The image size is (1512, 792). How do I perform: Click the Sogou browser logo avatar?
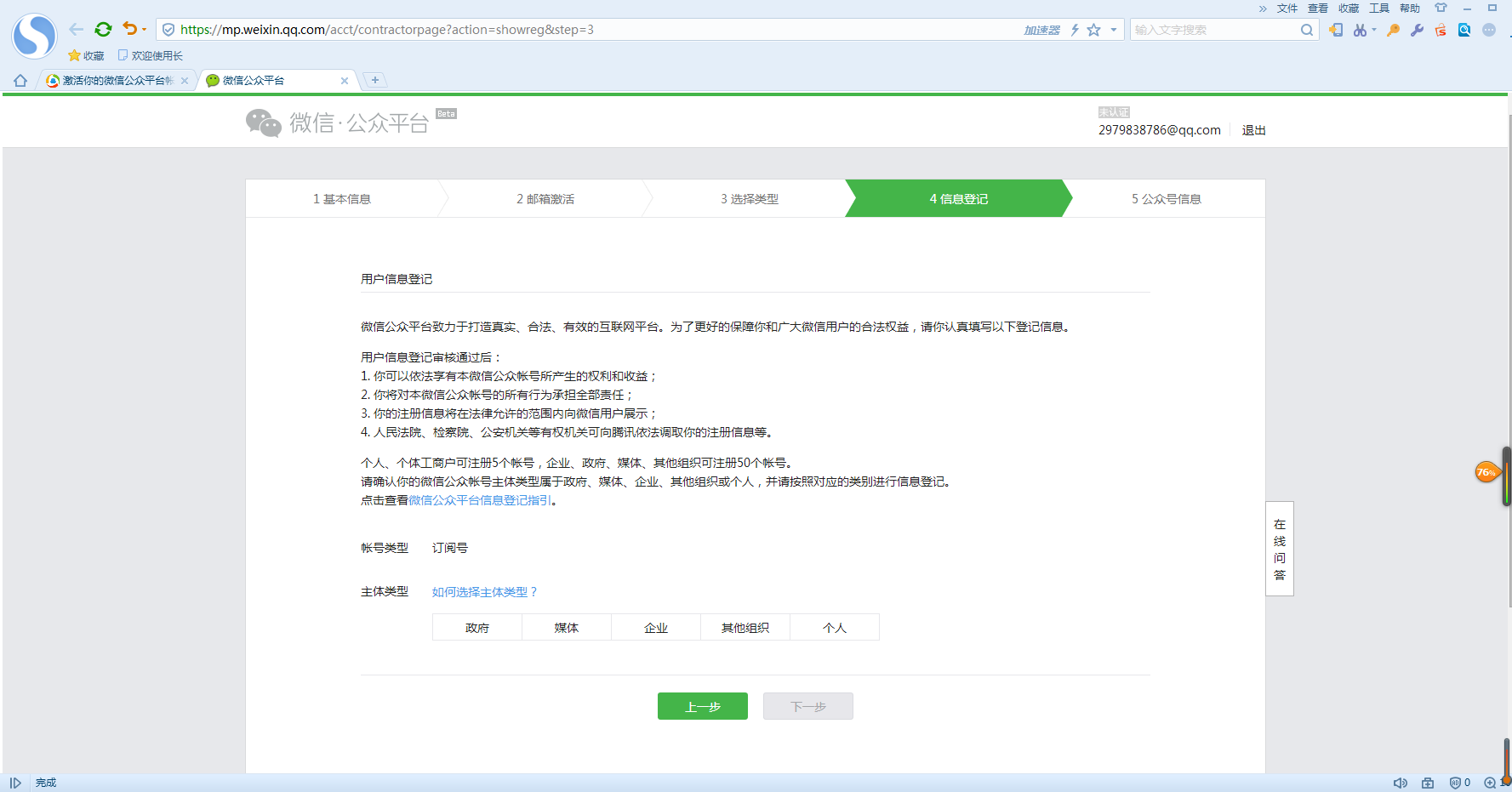point(34,36)
